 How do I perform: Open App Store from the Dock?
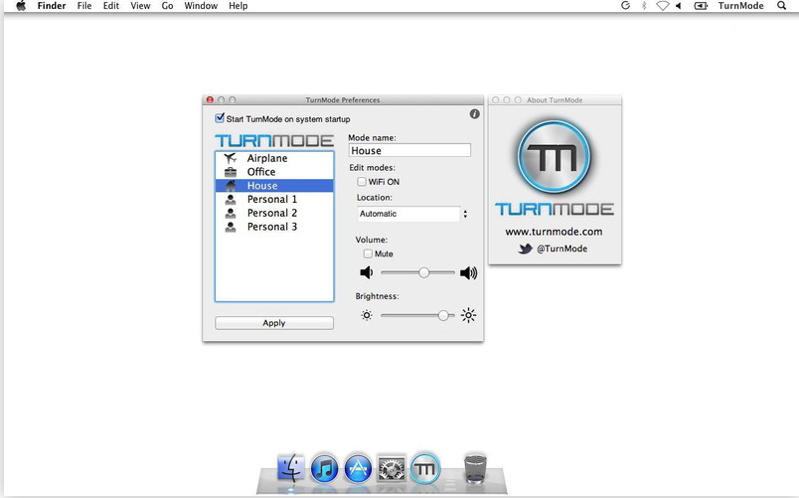pos(358,468)
